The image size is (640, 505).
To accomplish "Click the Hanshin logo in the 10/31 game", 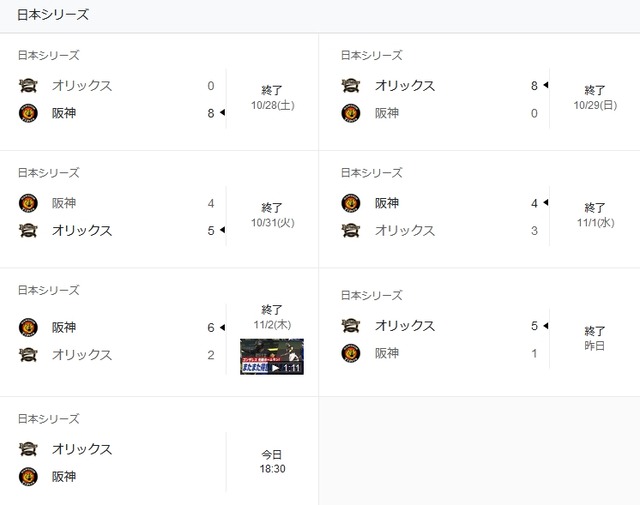I will pos(28,203).
